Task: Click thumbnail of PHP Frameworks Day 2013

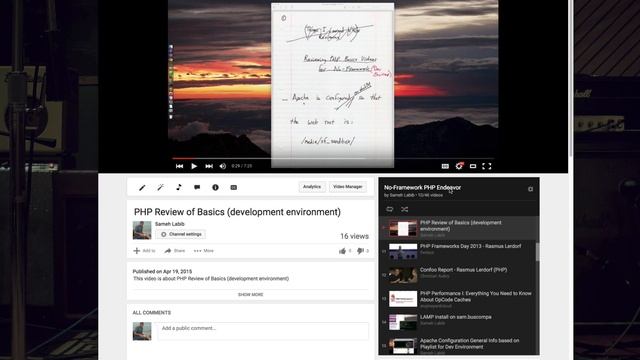Action: tap(402, 251)
